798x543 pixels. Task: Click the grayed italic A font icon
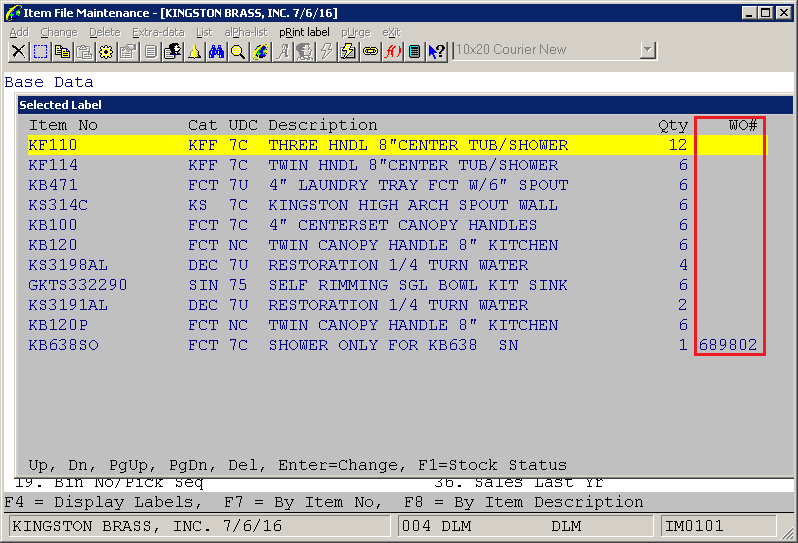pyautogui.click(x=282, y=51)
